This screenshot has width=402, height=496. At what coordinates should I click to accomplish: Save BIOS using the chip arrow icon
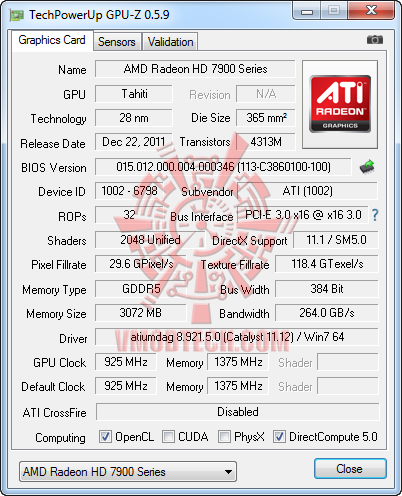(x=367, y=167)
